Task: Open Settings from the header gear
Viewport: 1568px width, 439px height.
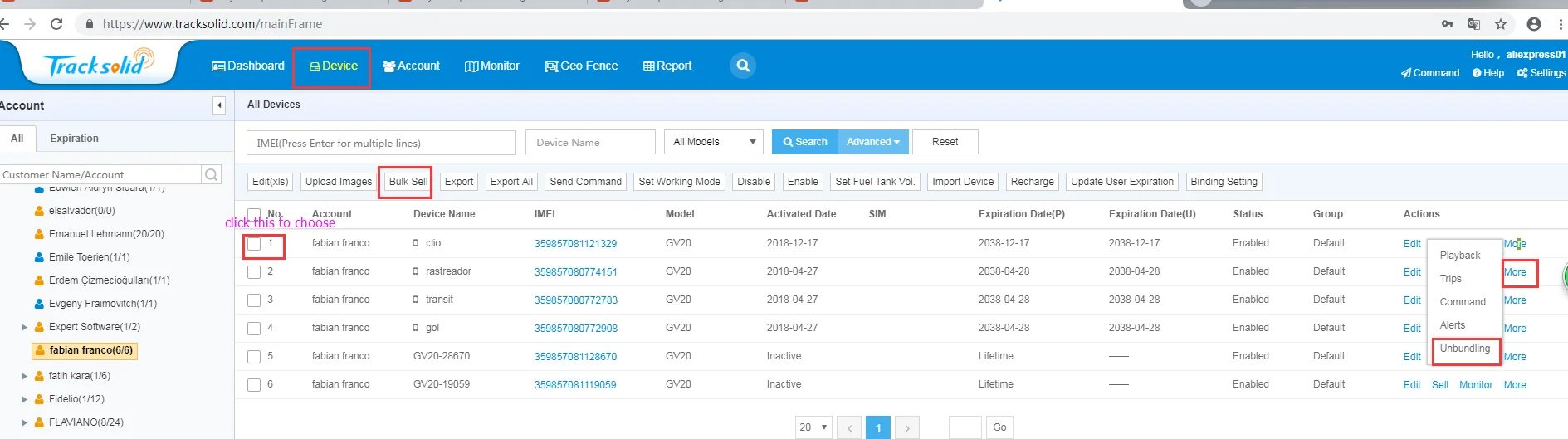Action: pyautogui.click(x=1541, y=73)
